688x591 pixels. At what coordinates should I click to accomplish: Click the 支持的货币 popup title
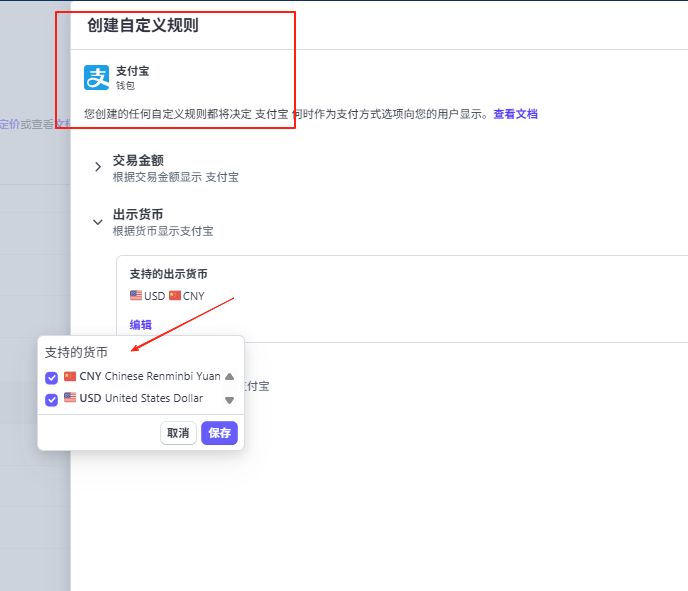[x=76, y=352]
